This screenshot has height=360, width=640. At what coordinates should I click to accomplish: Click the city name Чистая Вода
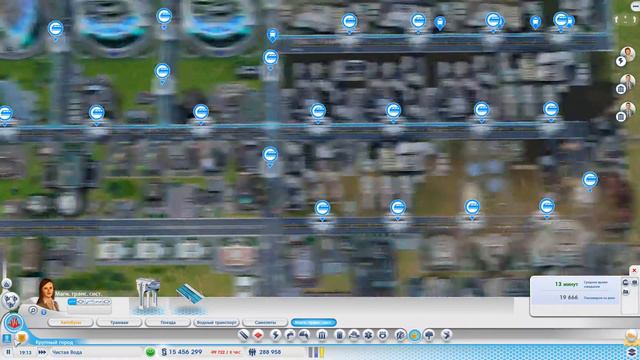[x=67, y=352]
